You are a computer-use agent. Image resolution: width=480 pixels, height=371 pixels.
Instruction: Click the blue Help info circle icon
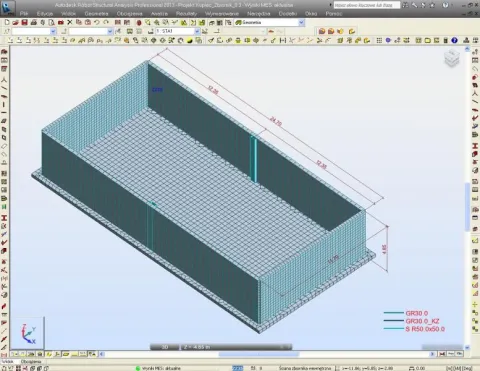454,40
